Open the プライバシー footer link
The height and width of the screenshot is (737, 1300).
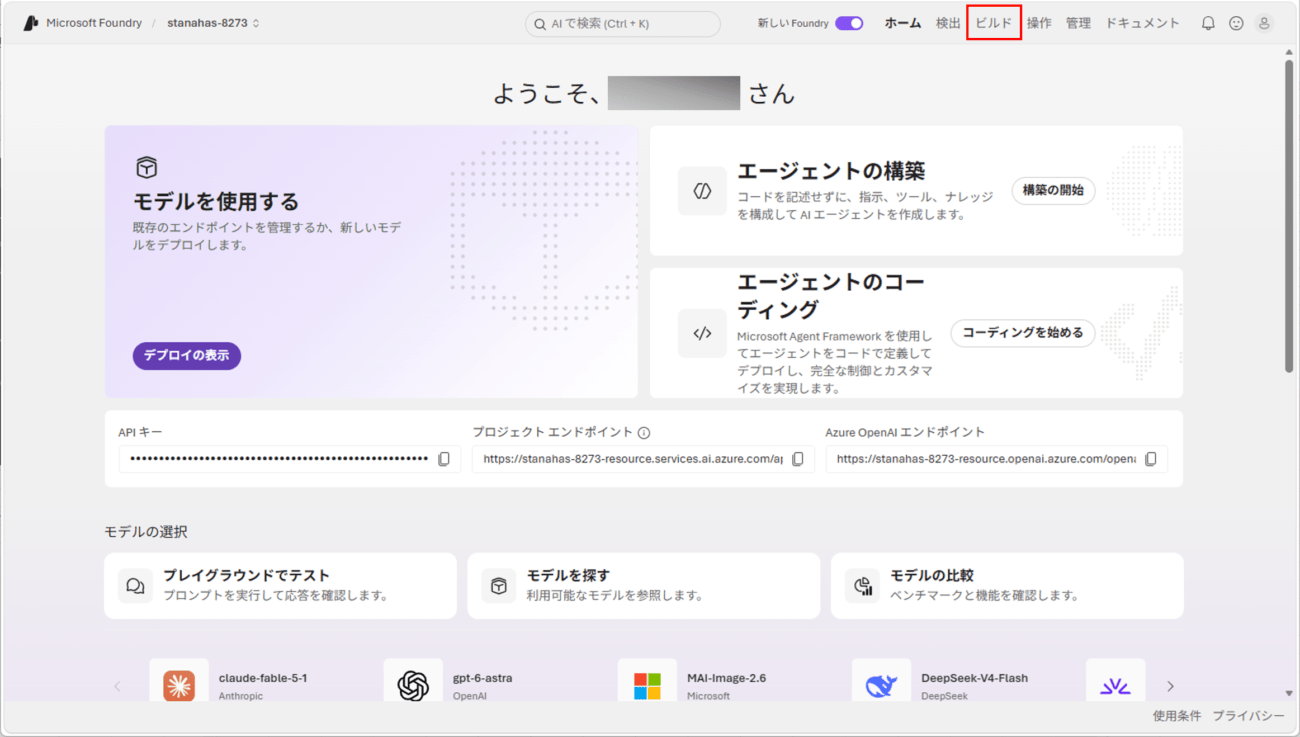coord(1249,716)
